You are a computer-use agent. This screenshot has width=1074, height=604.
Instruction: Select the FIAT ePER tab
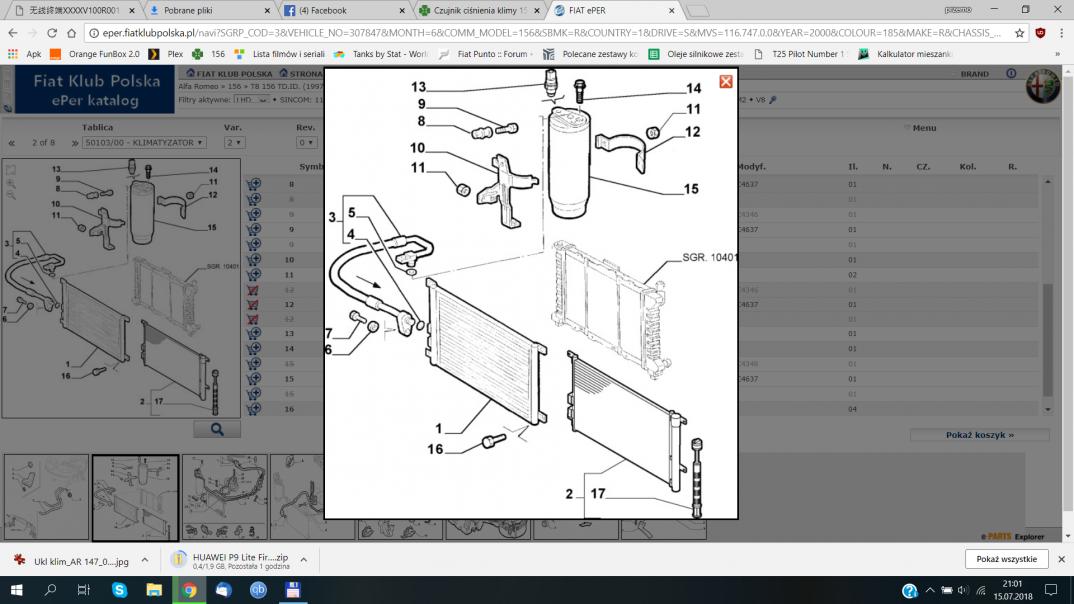pyautogui.click(x=616, y=10)
